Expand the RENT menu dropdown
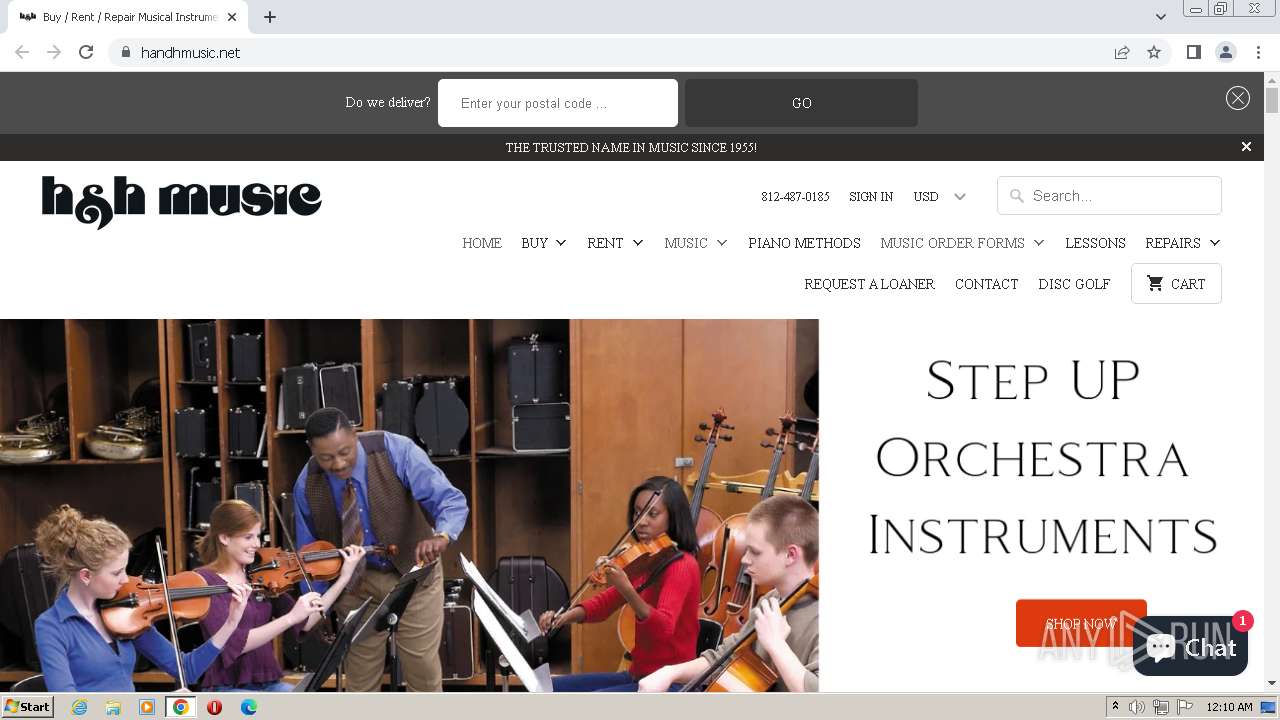 [x=615, y=243]
